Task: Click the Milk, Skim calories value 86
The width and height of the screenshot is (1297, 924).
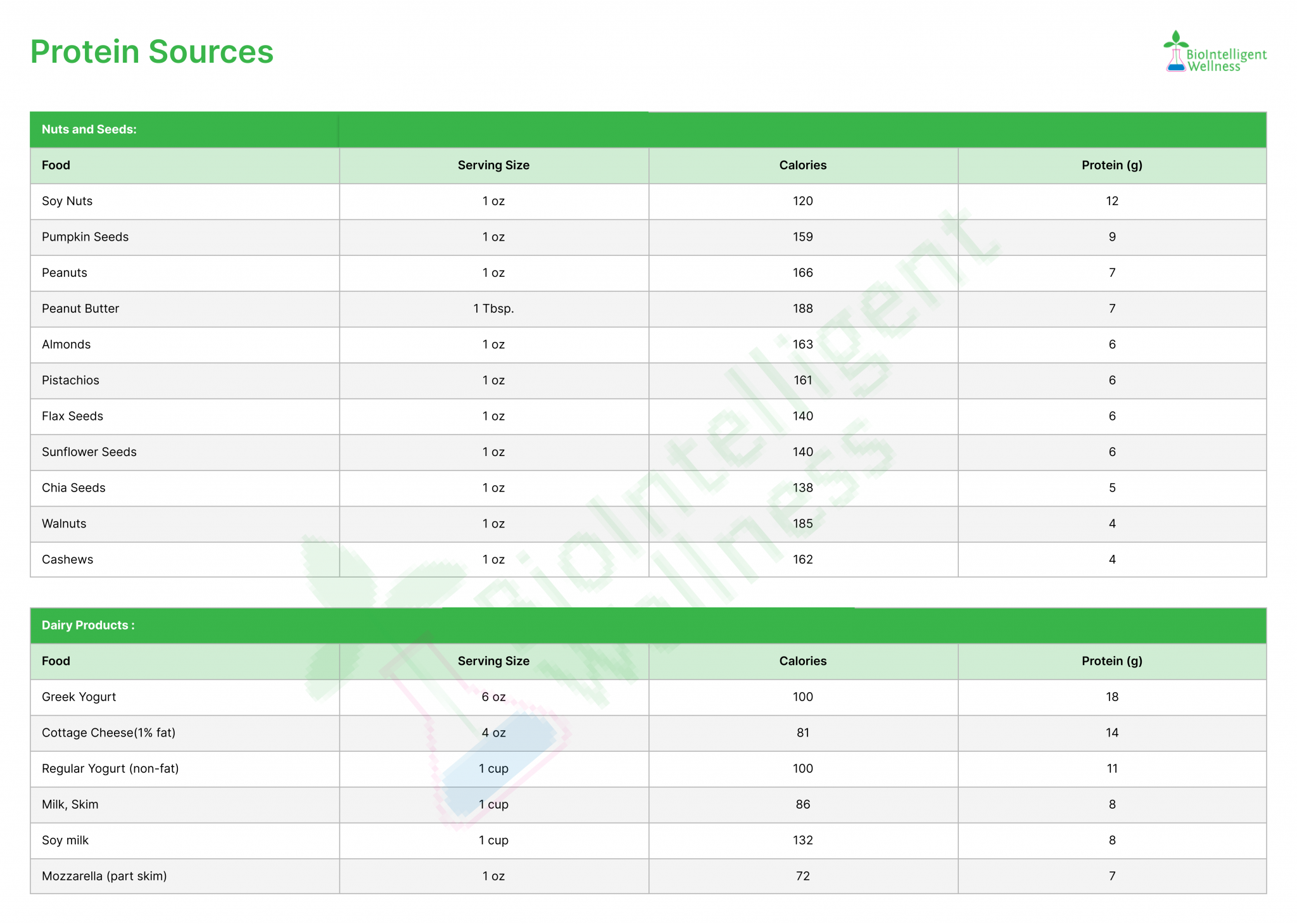Action: click(802, 805)
